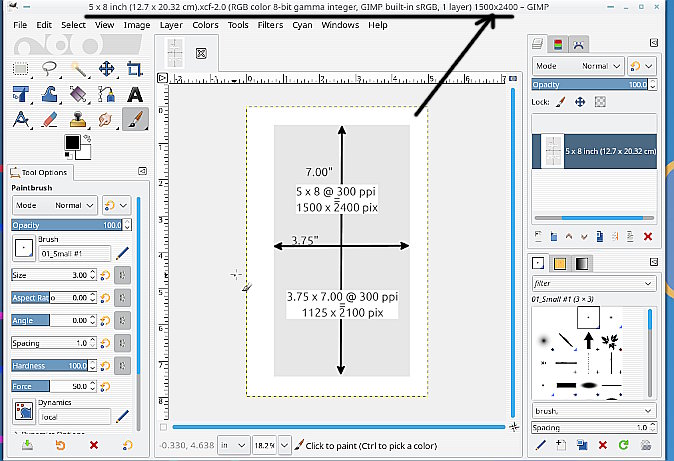Toggle lock pixels paintbrush icon
This screenshot has height=461, width=674.
560,102
